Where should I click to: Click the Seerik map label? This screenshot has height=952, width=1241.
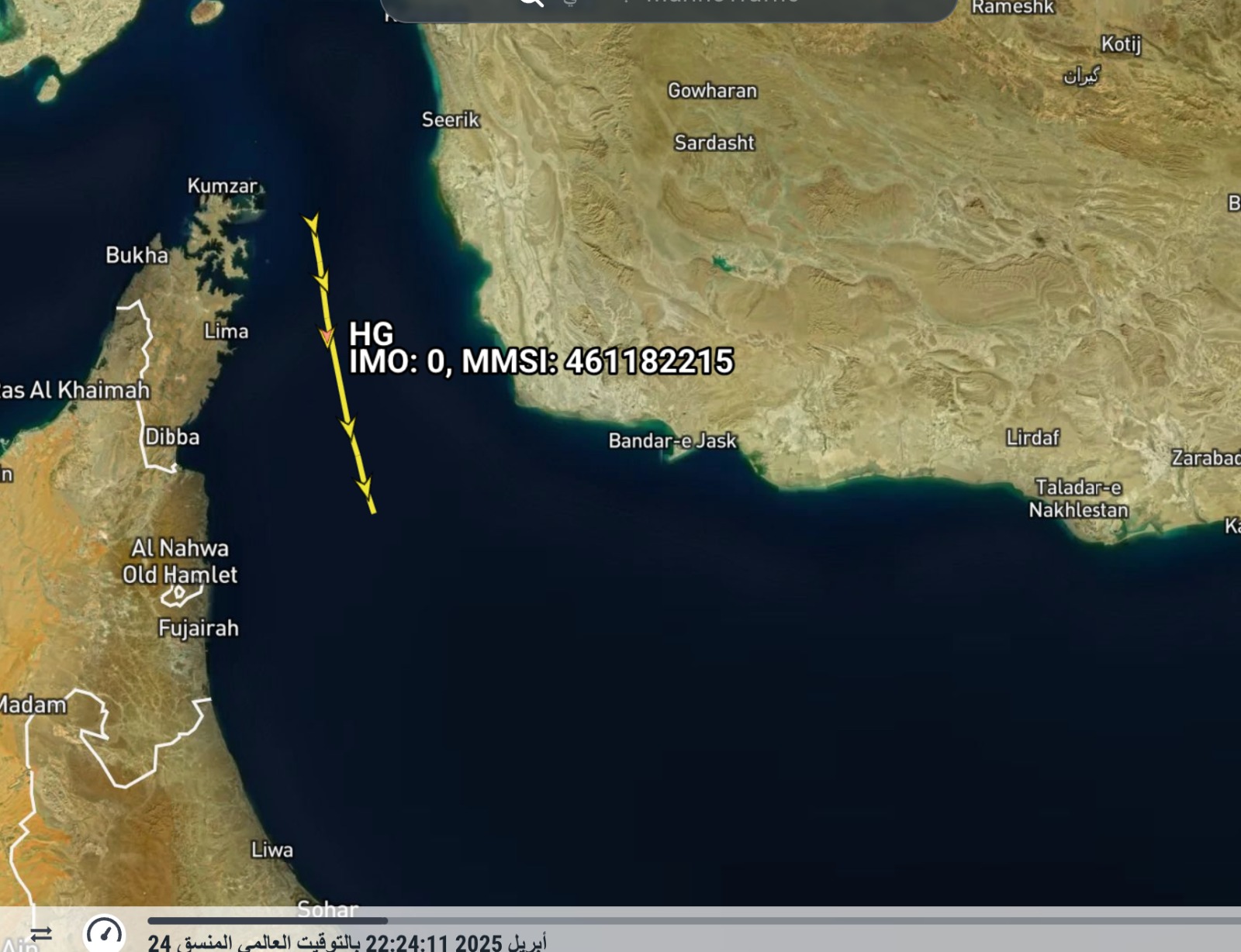451,119
